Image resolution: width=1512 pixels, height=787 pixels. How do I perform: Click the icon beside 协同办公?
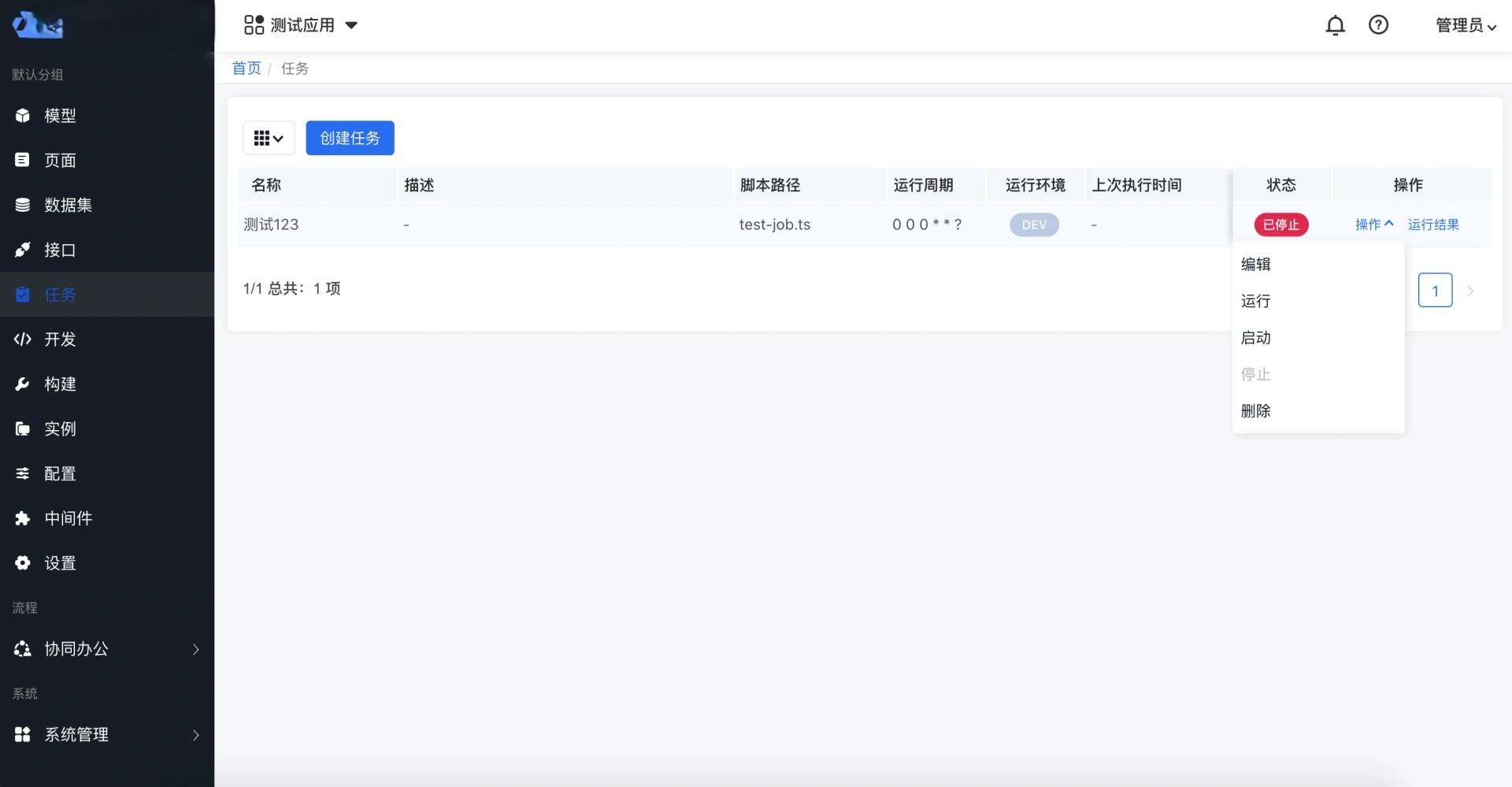click(x=23, y=649)
